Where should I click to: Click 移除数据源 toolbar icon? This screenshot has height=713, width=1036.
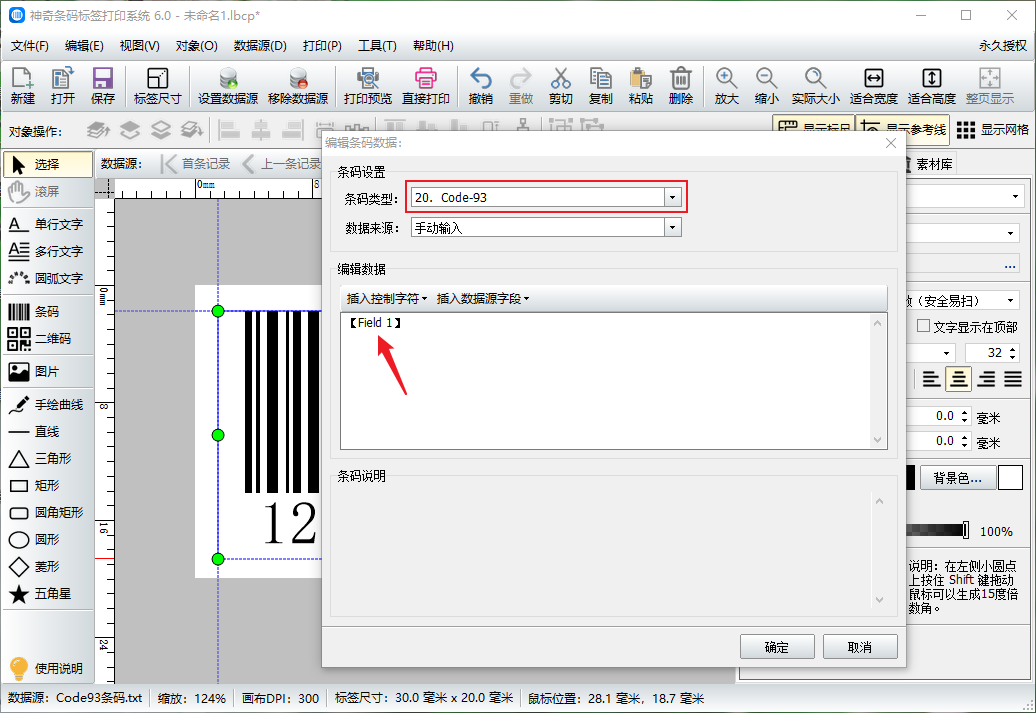click(x=298, y=85)
